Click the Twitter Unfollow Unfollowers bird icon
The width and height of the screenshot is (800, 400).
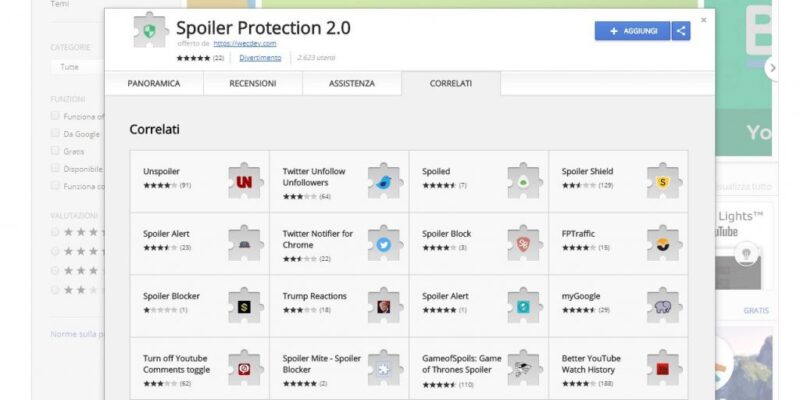384,182
